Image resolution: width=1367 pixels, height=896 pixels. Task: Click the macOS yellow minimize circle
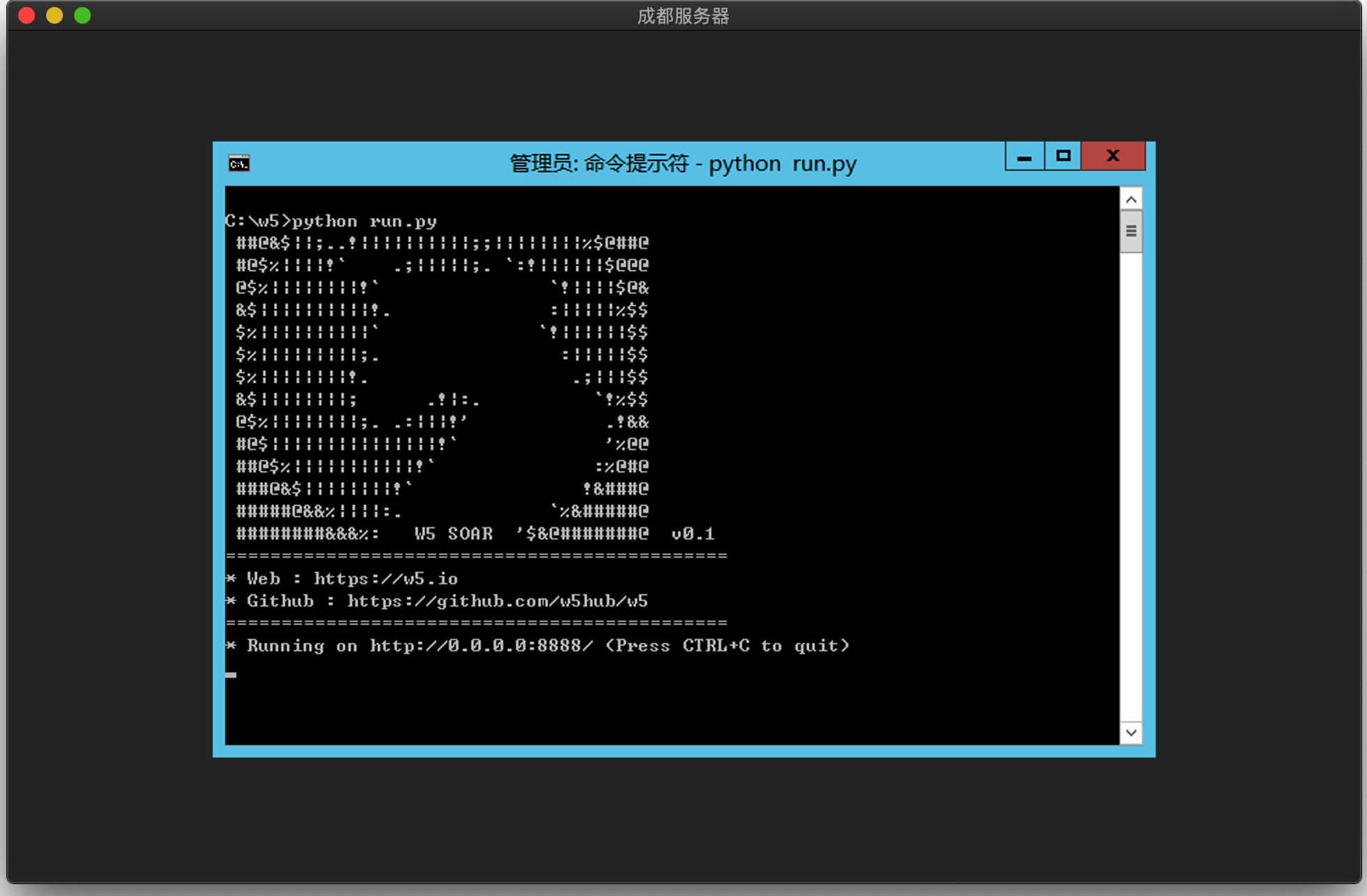pyautogui.click(x=54, y=15)
